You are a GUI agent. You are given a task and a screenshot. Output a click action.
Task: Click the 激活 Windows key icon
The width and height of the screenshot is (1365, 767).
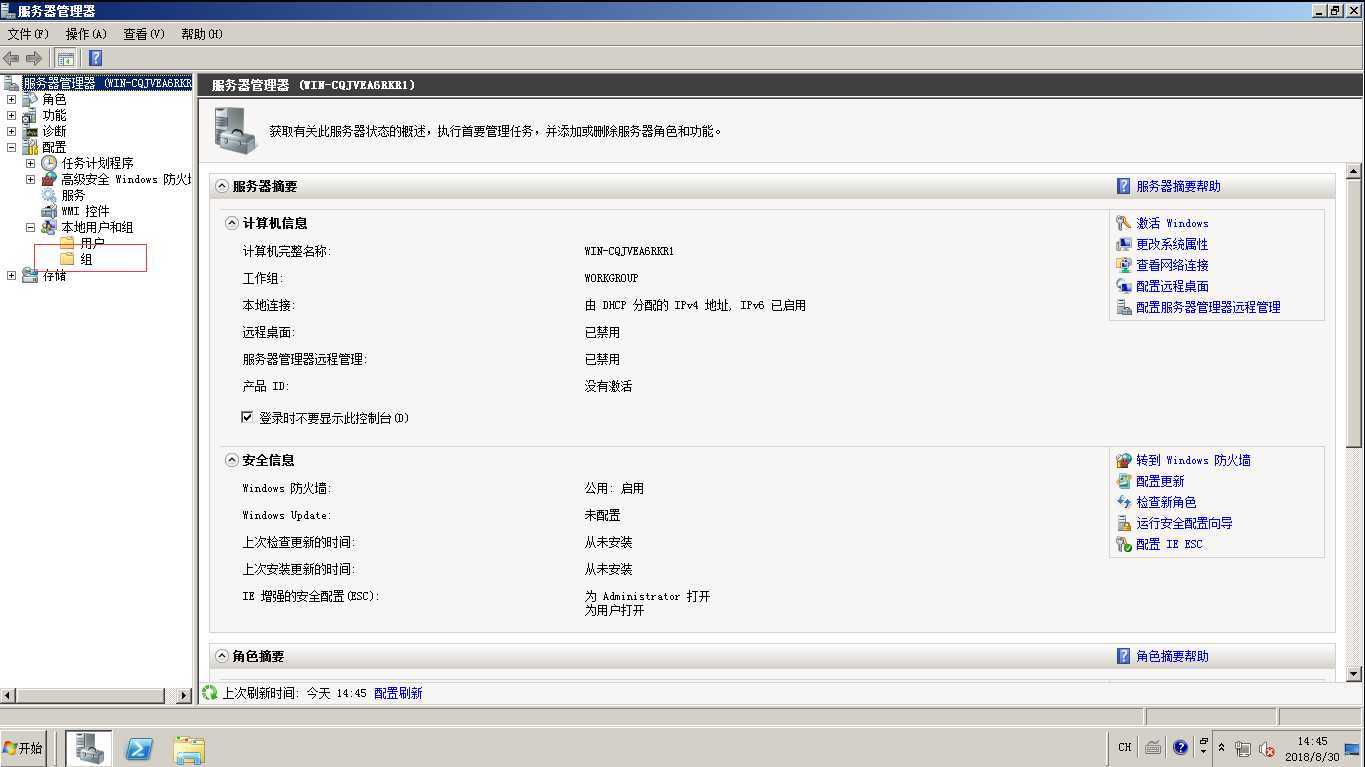pos(1124,223)
